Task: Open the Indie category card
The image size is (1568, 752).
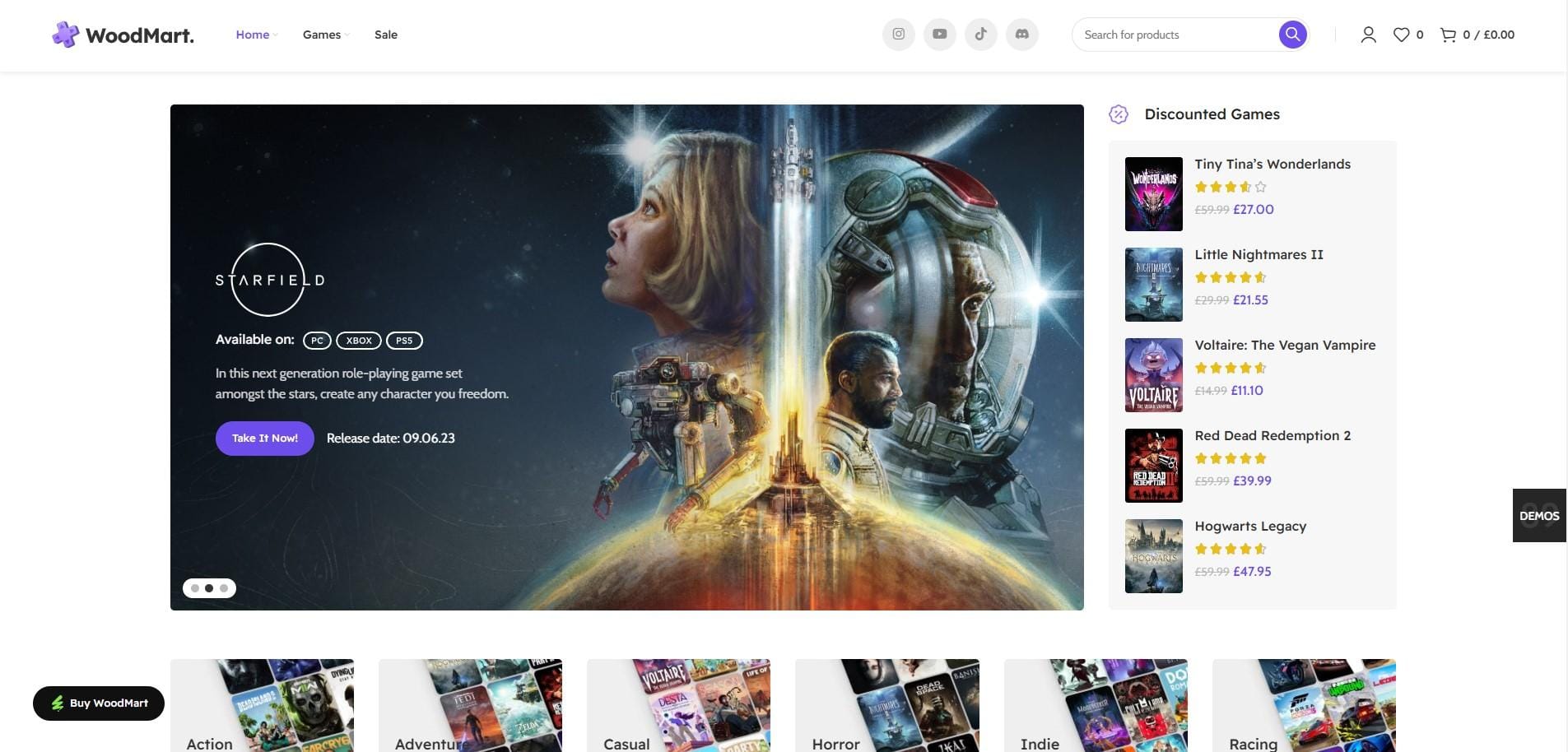Action: pos(1096,705)
